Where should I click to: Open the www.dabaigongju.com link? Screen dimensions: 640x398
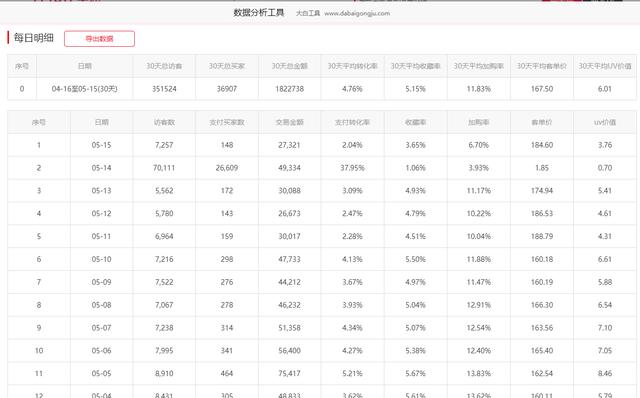pyautogui.click(x=357, y=13)
